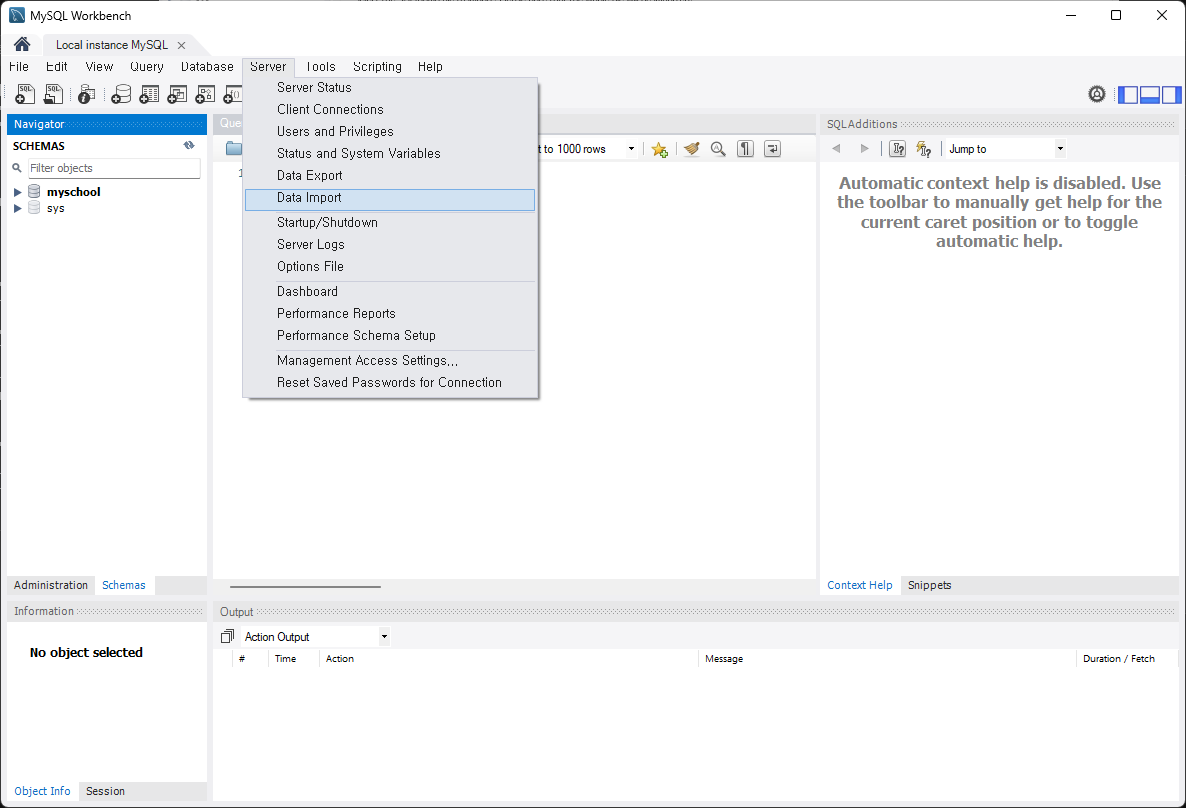1186x808 pixels.
Task: Open the Jump to dropdown
Action: [1060, 149]
